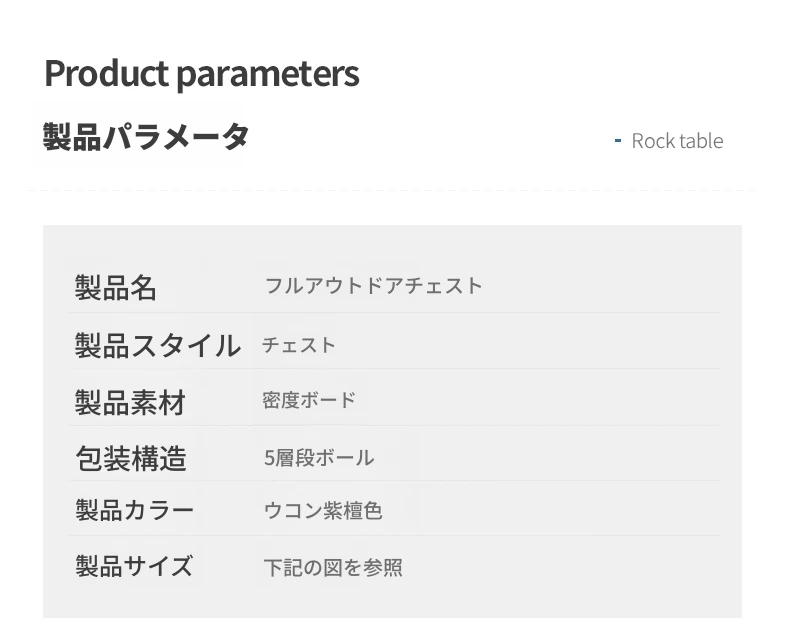Click the dashed divider line below the heading

[392, 190]
